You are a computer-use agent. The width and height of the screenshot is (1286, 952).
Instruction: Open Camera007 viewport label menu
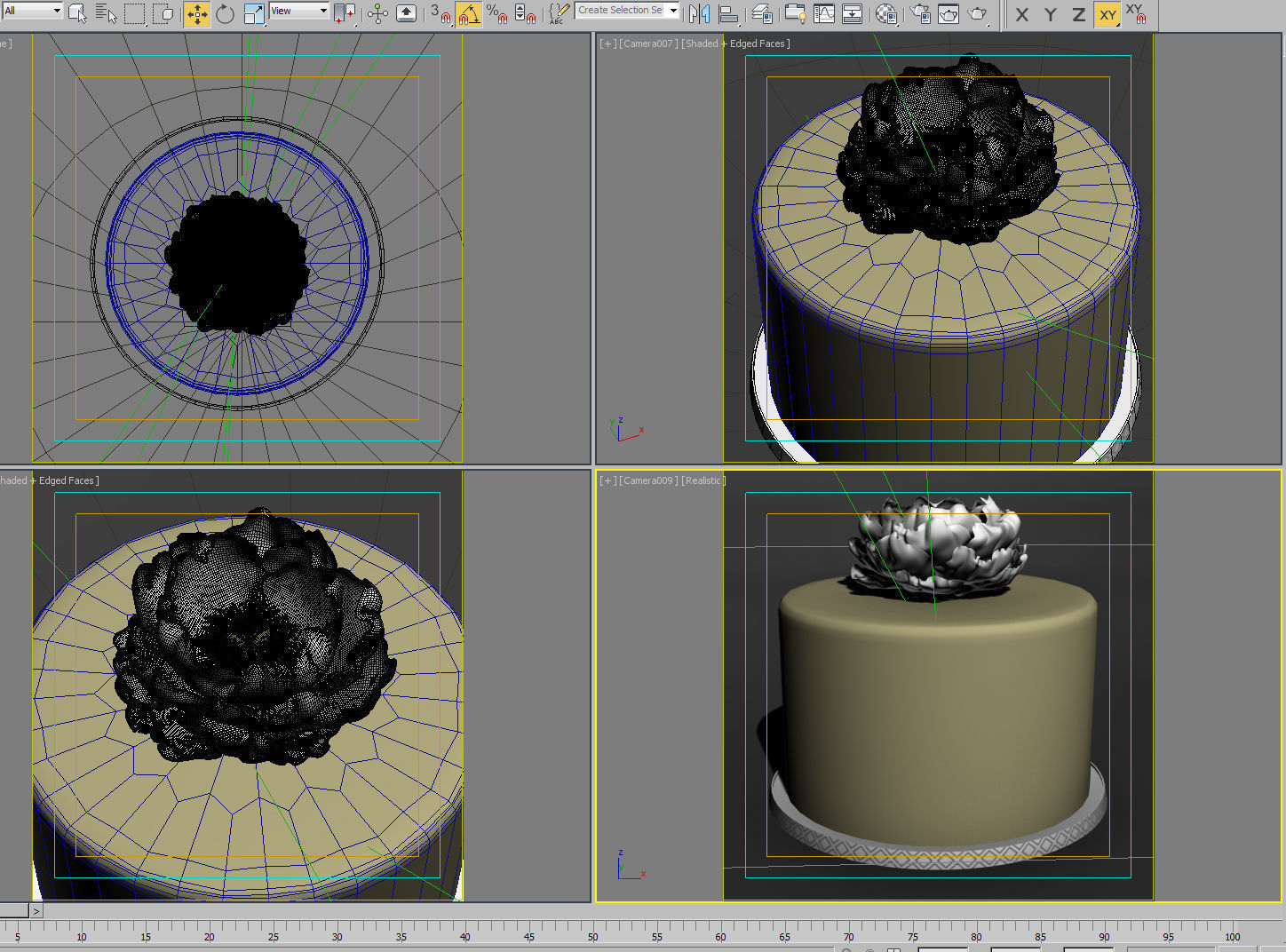click(x=648, y=44)
